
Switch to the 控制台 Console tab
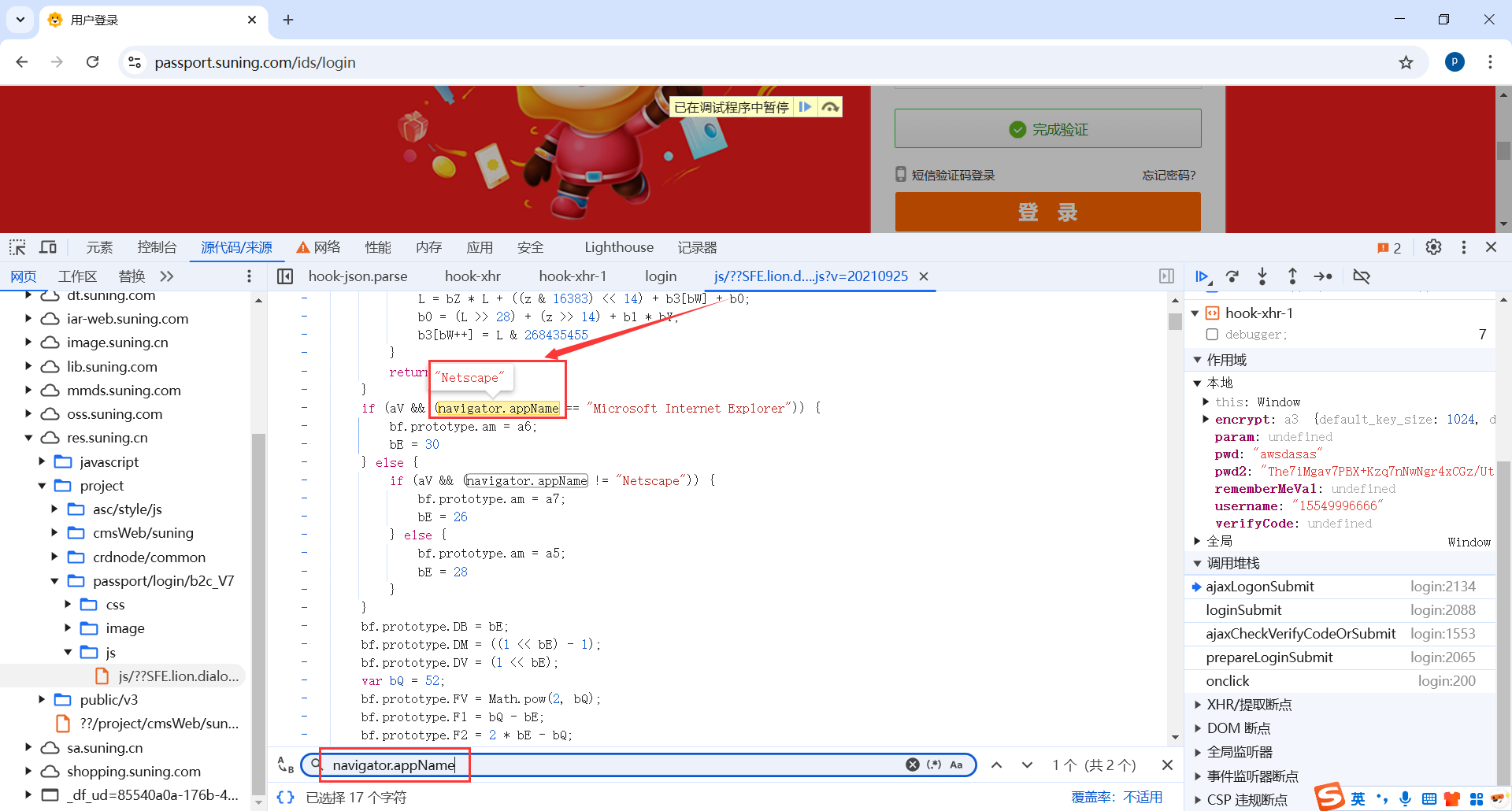click(x=157, y=247)
